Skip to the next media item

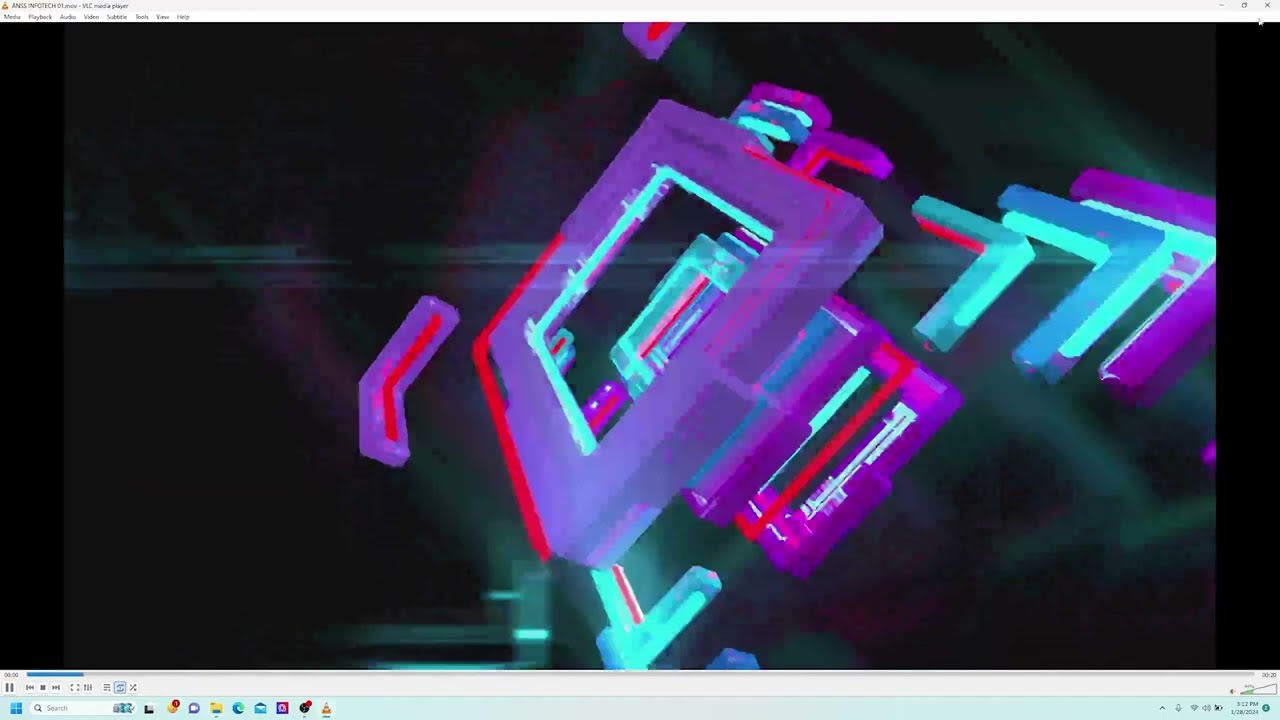(56, 688)
